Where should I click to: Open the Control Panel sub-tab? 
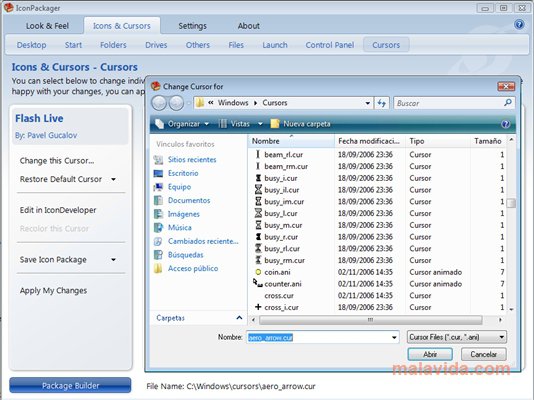tap(330, 45)
